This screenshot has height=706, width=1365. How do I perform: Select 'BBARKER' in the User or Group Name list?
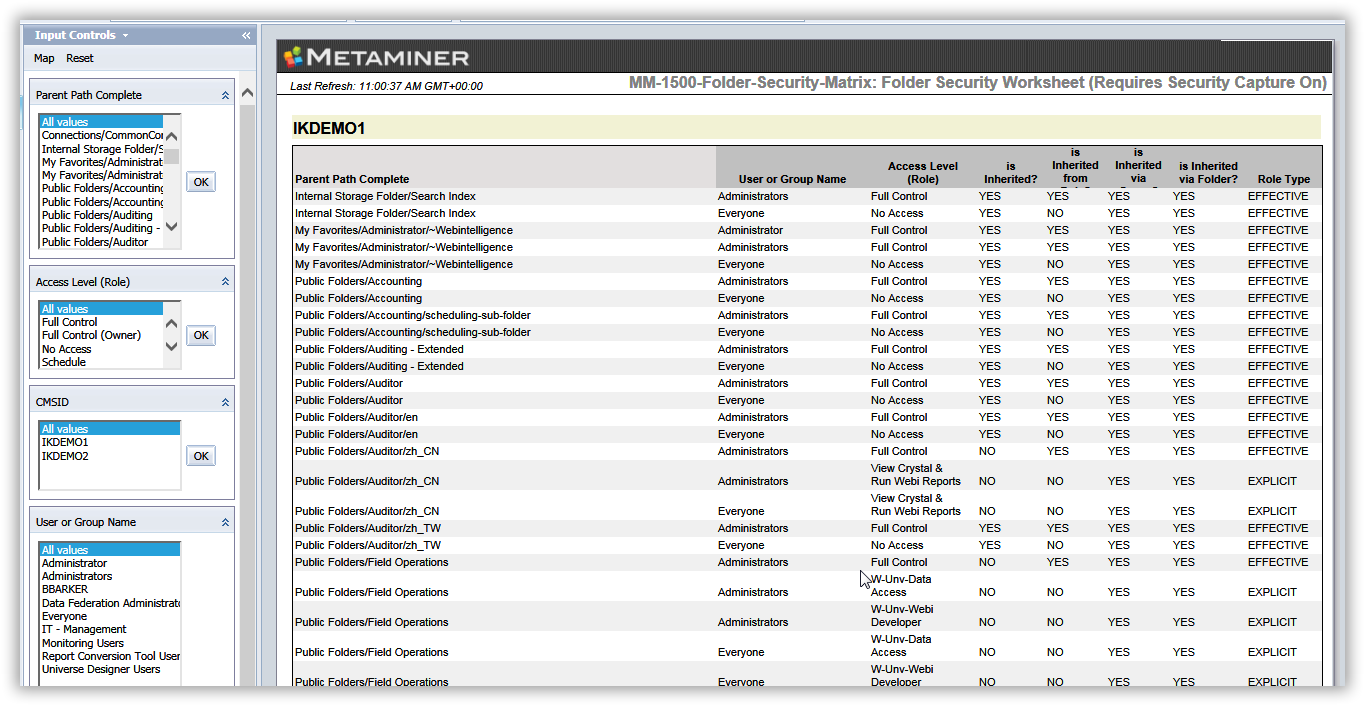(110, 590)
